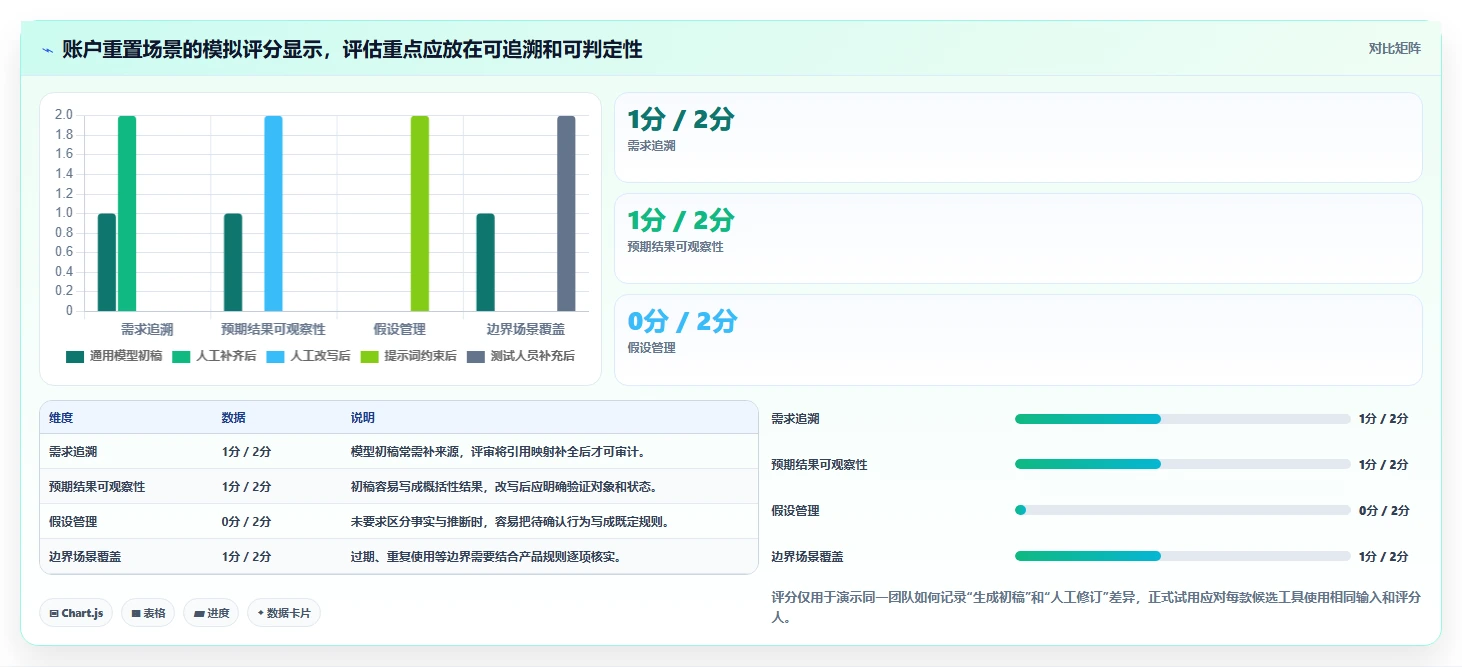
Task: Select the 对比矩阵 label in header
Action: [1394, 48]
